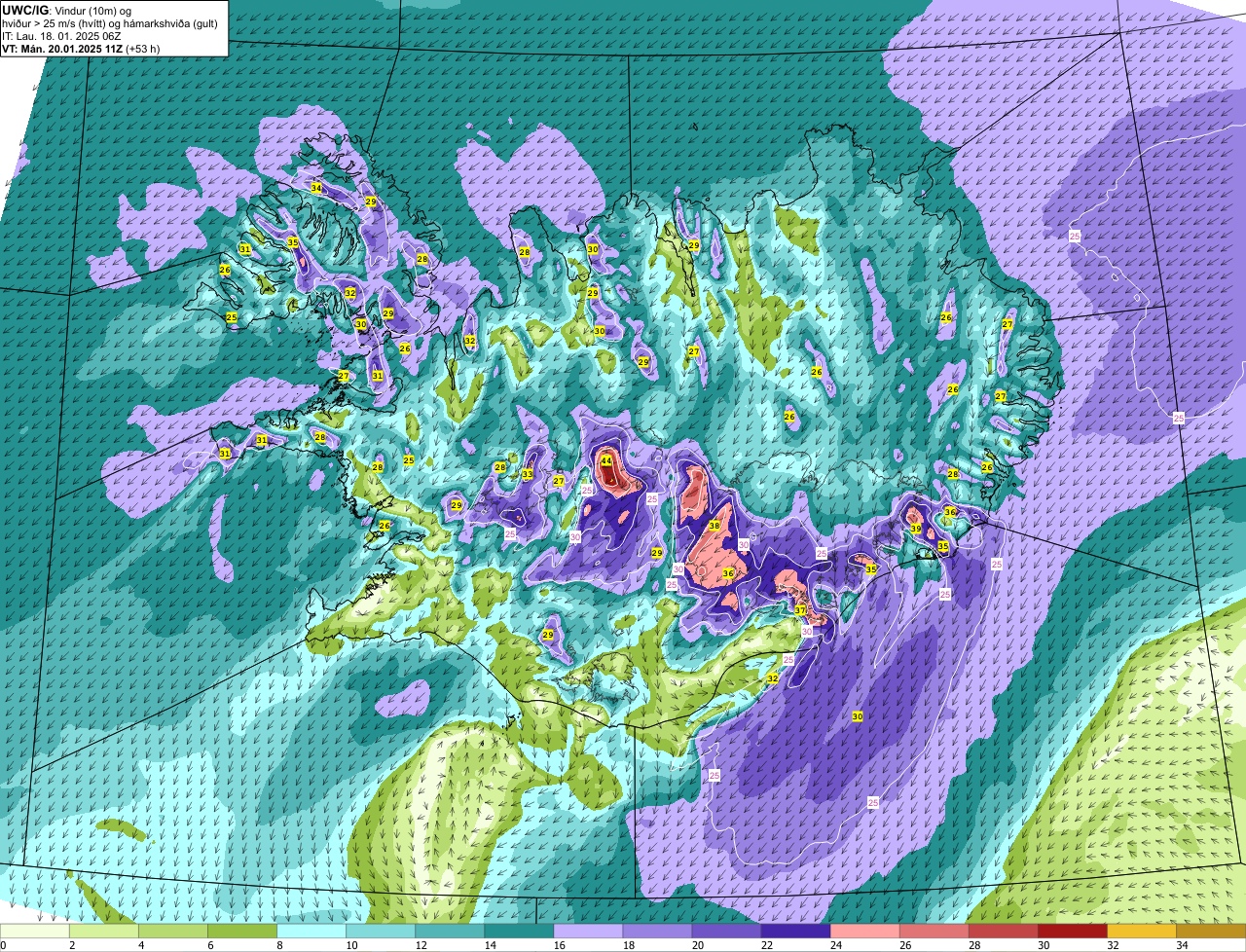The image size is (1246, 952).
Task: Click the violet 20–22 legend swatch
Action: point(727,932)
